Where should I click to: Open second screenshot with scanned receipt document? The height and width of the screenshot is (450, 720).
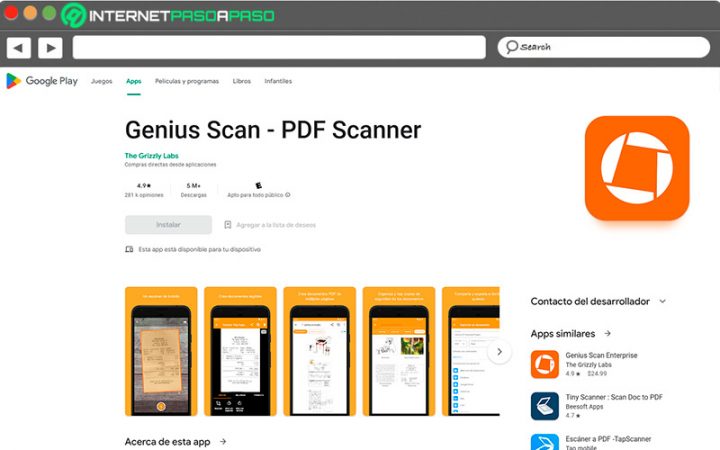click(240, 351)
